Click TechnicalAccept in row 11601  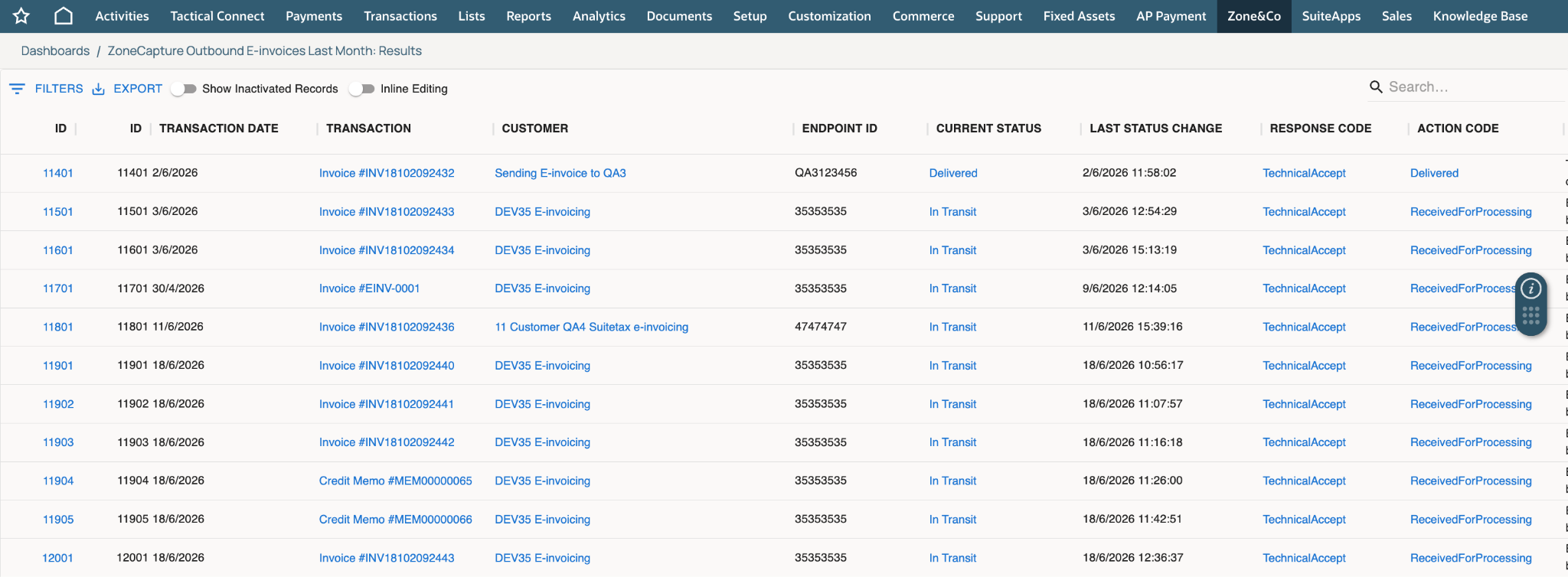coord(1304,250)
